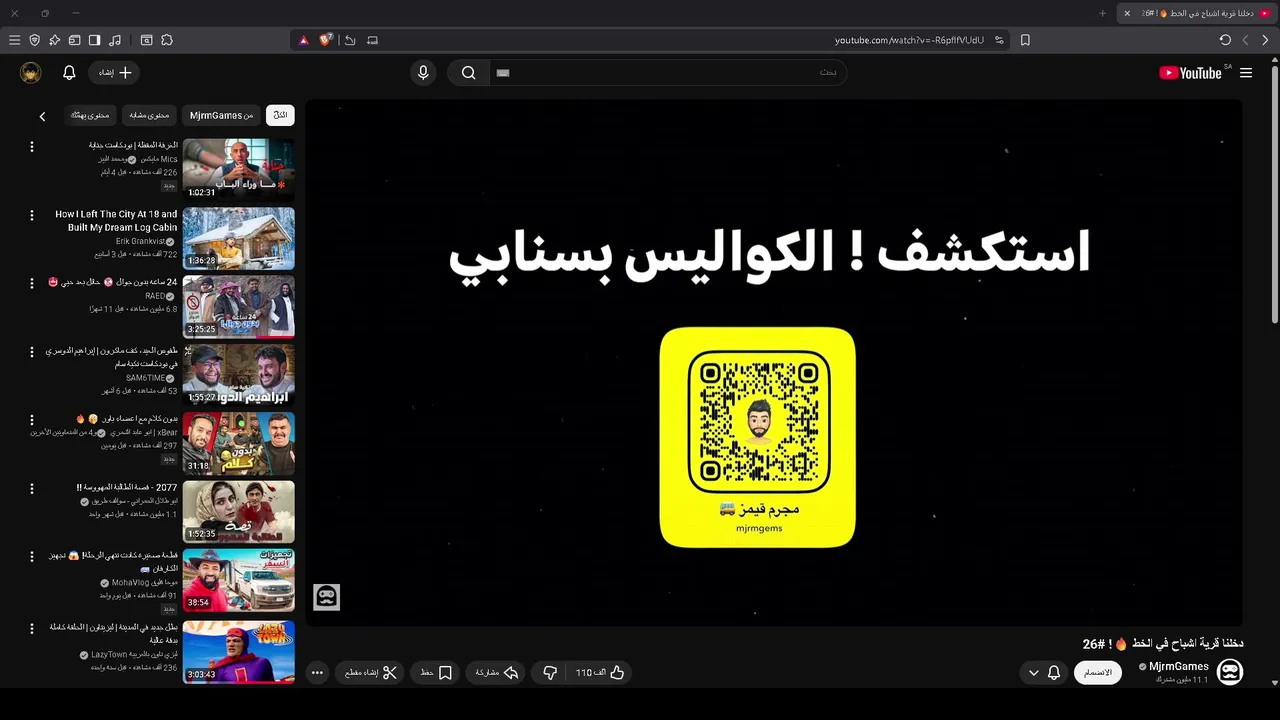
Task: Select the All (الكل) chip
Action: tap(280, 115)
